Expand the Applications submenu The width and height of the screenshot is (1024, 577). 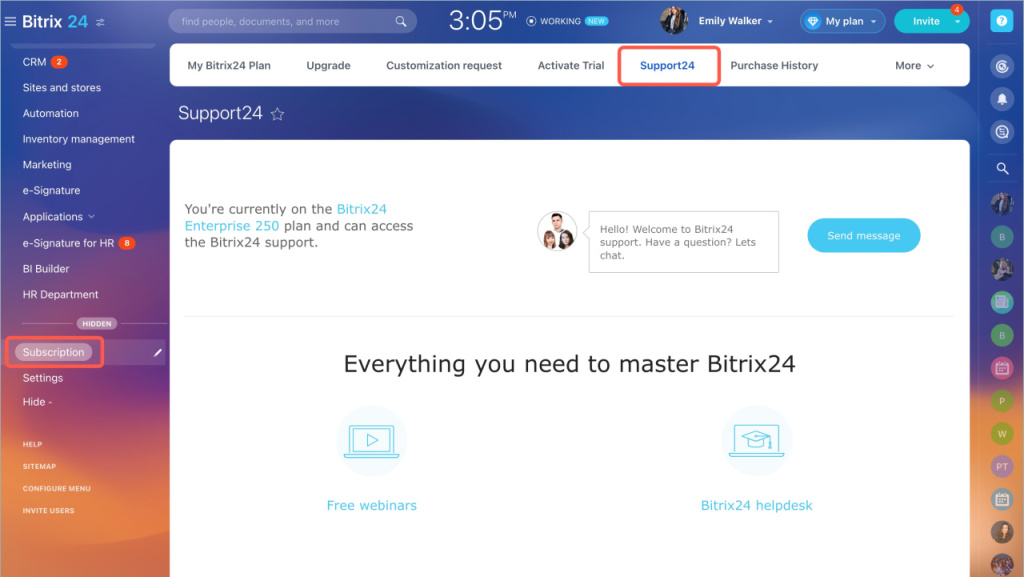(59, 217)
